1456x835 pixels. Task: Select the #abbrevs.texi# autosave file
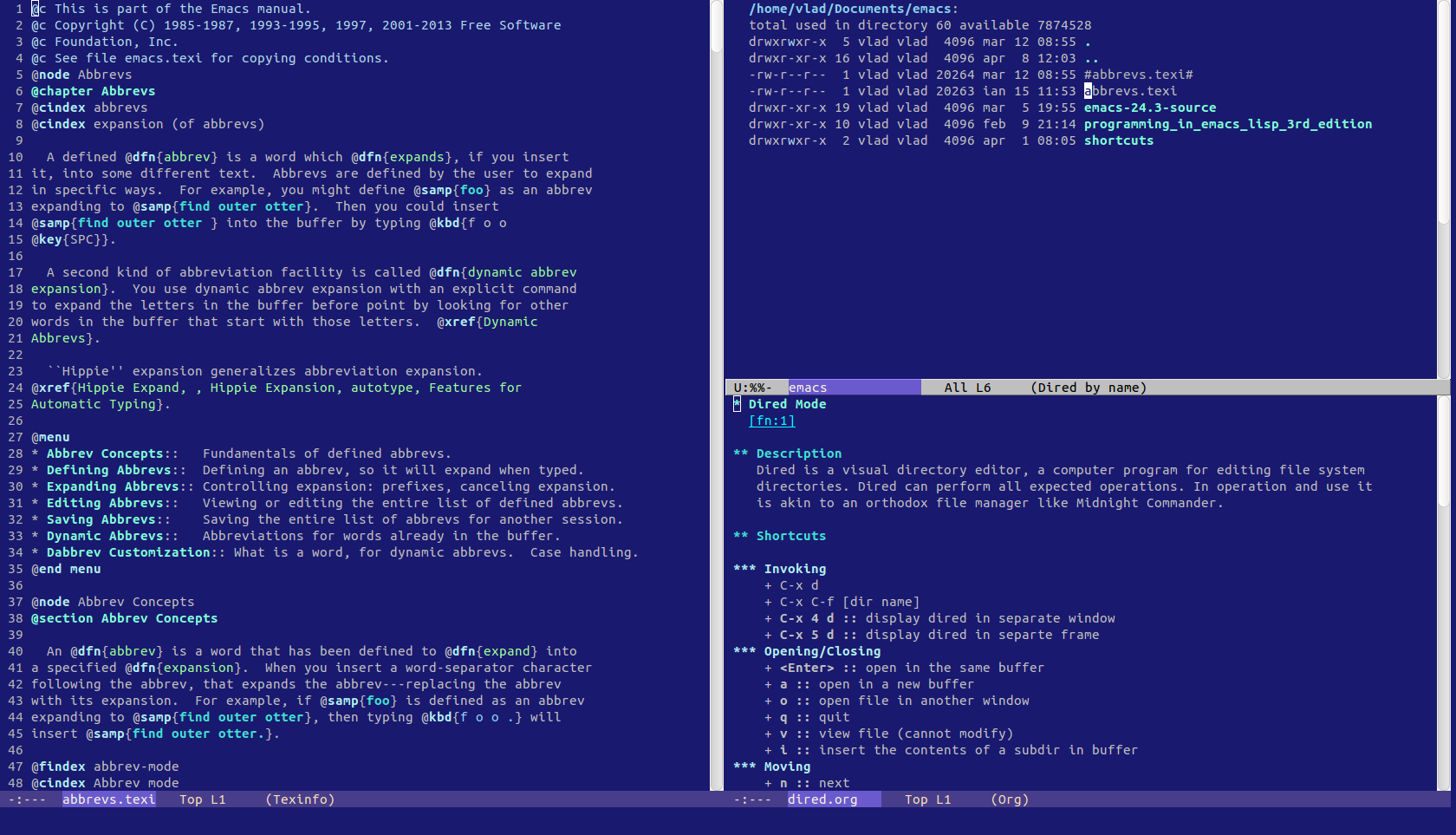point(1138,75)
